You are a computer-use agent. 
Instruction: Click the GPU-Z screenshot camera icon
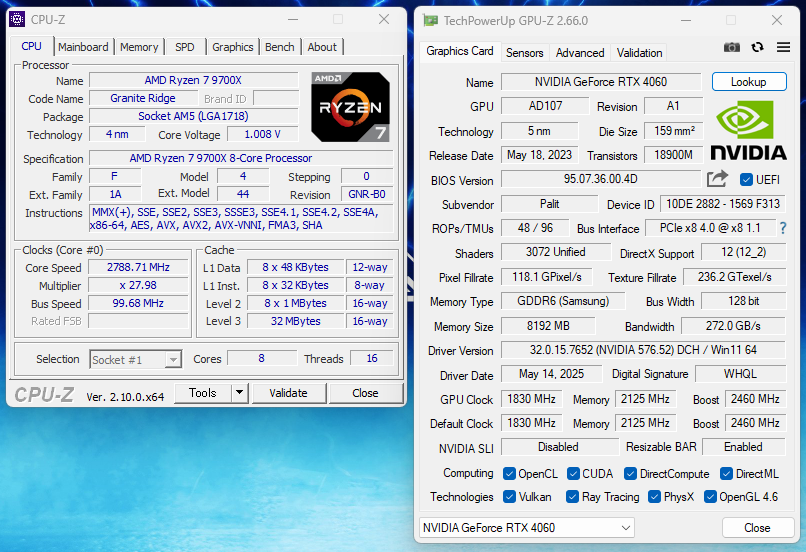pos(732,47)
